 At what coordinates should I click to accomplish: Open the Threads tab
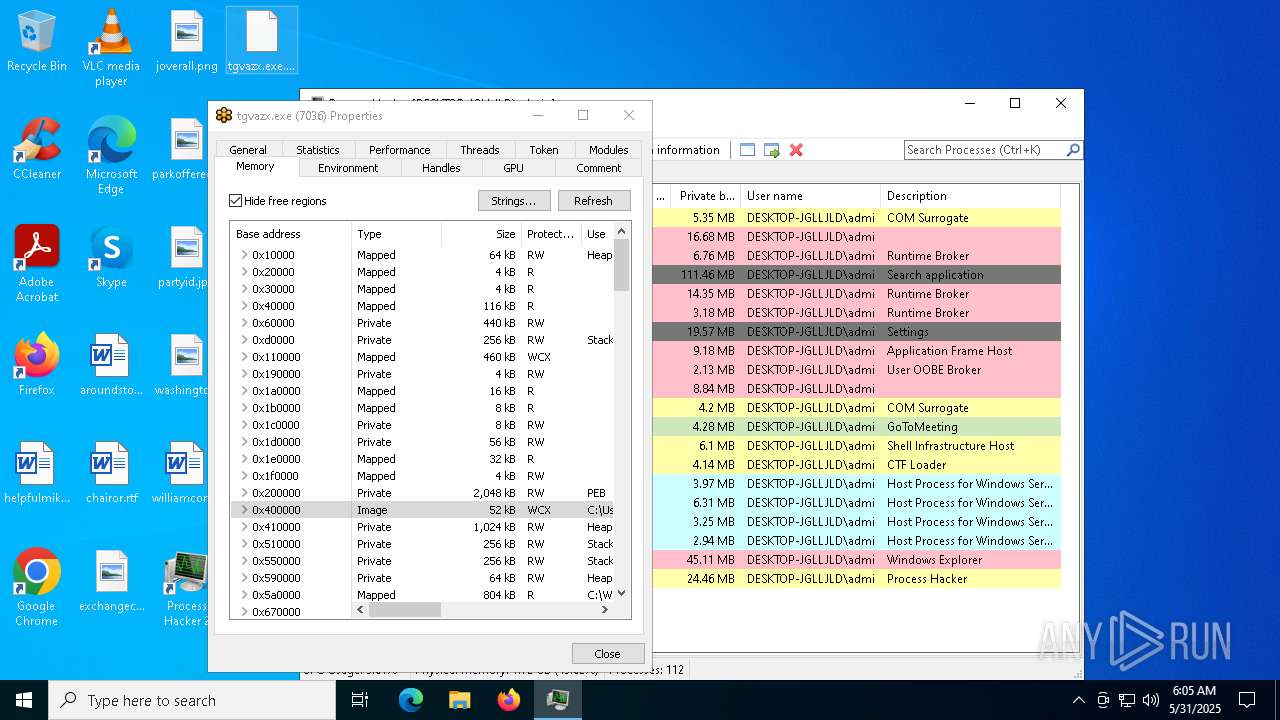click(x=479, y=150)
